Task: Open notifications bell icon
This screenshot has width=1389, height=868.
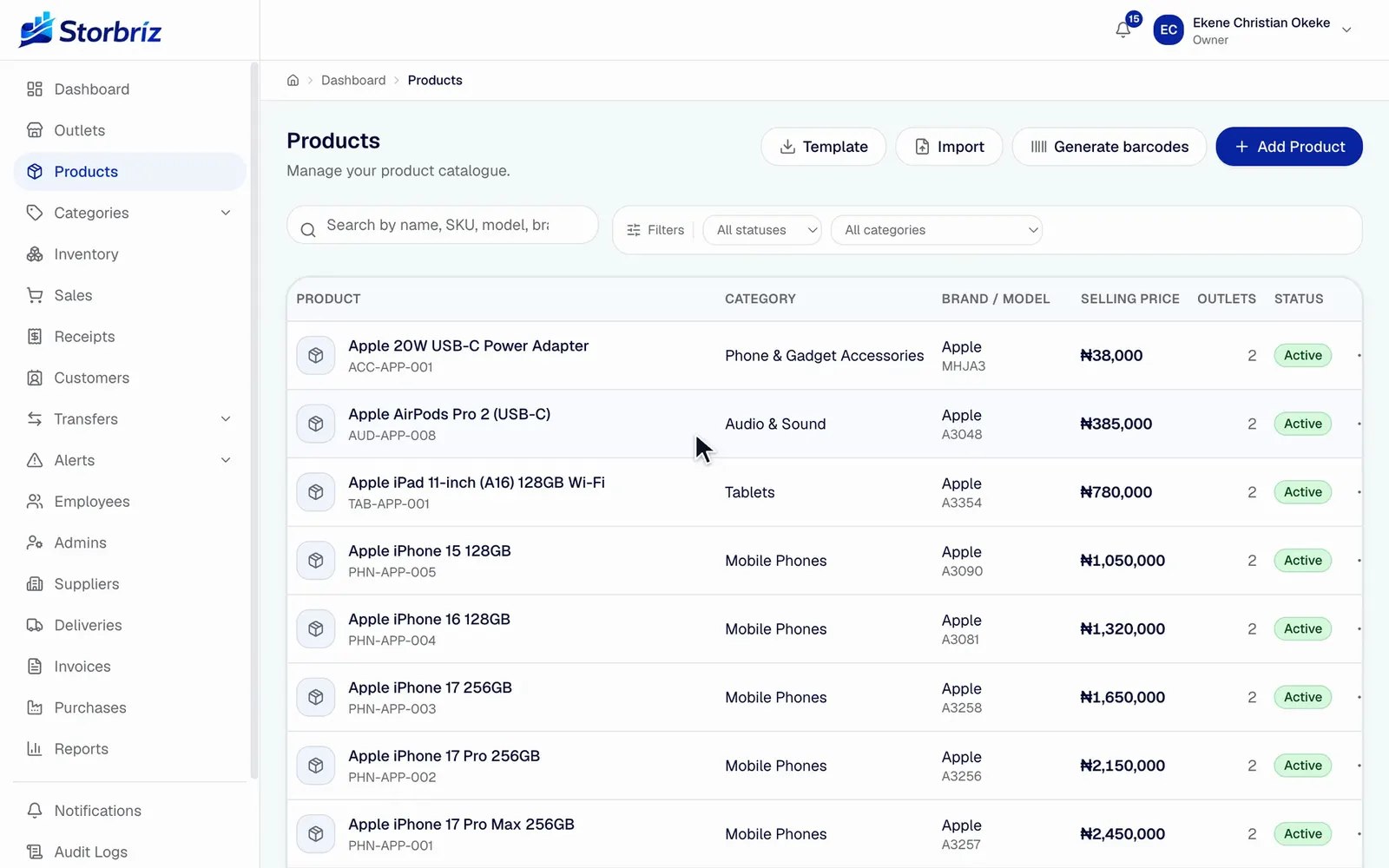Action: click(1122, 30)
